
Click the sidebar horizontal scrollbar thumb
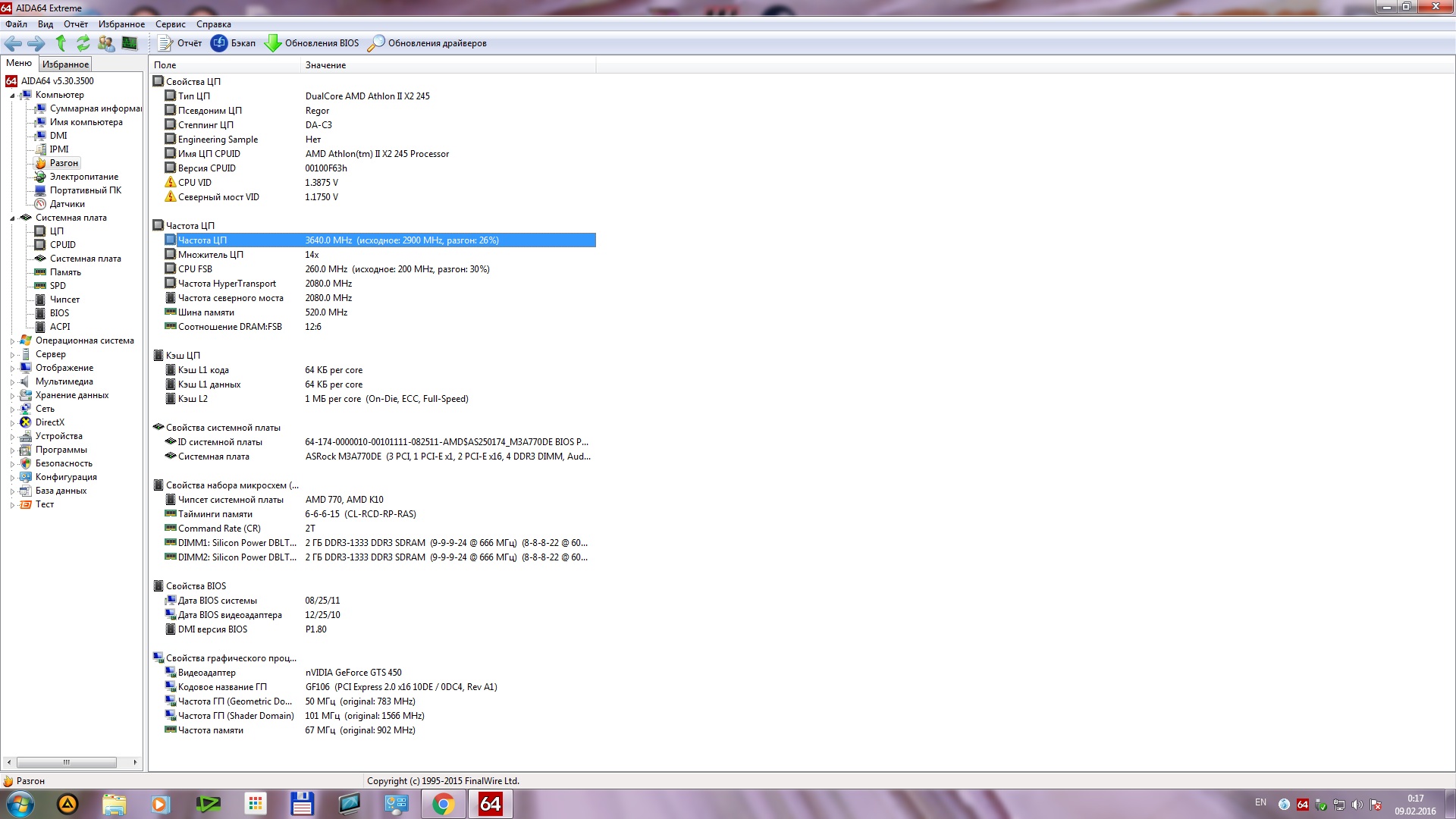click(x=67, y=762)
